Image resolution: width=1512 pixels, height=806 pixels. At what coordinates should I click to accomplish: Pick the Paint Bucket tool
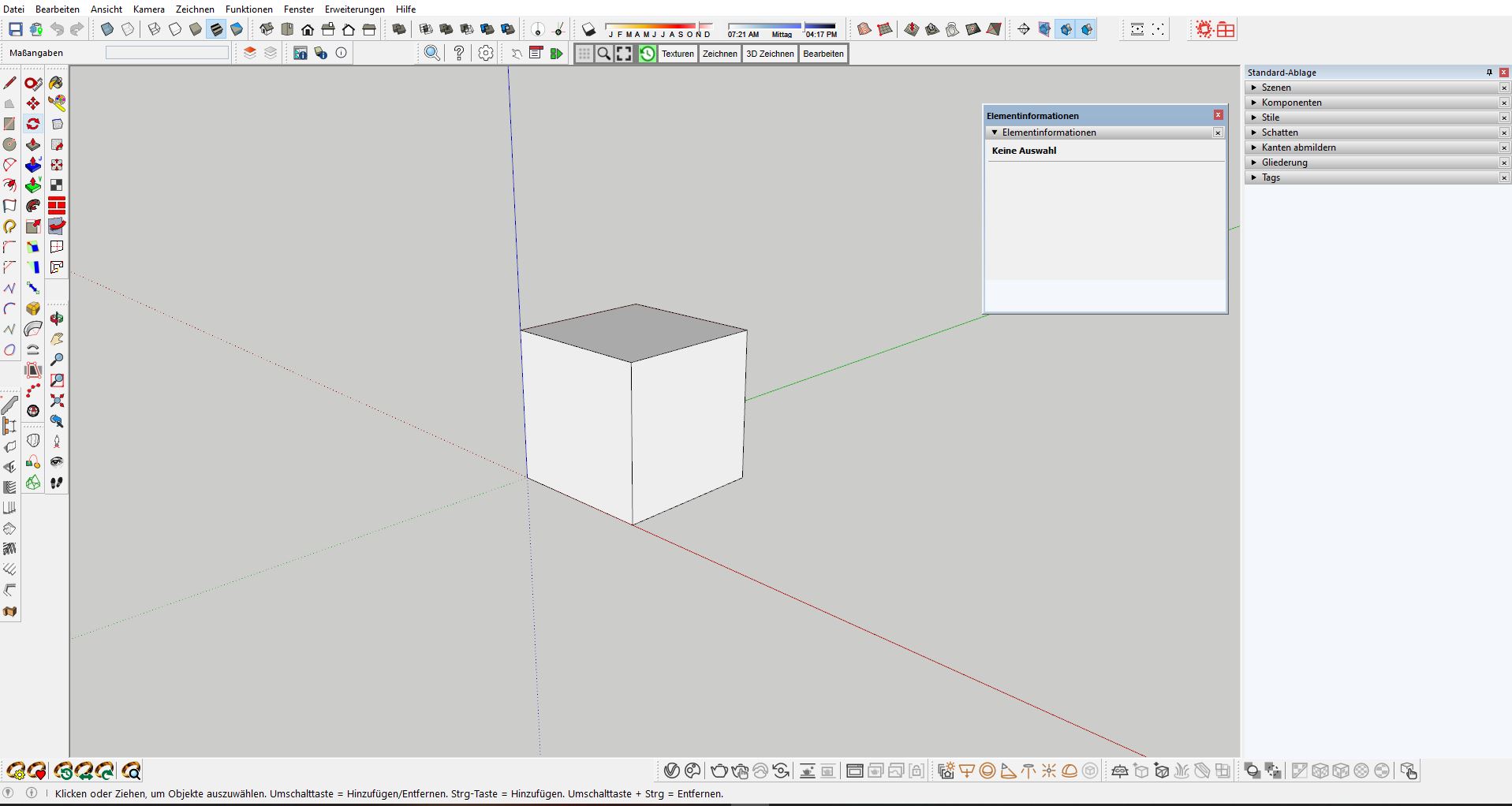point(56,83)
